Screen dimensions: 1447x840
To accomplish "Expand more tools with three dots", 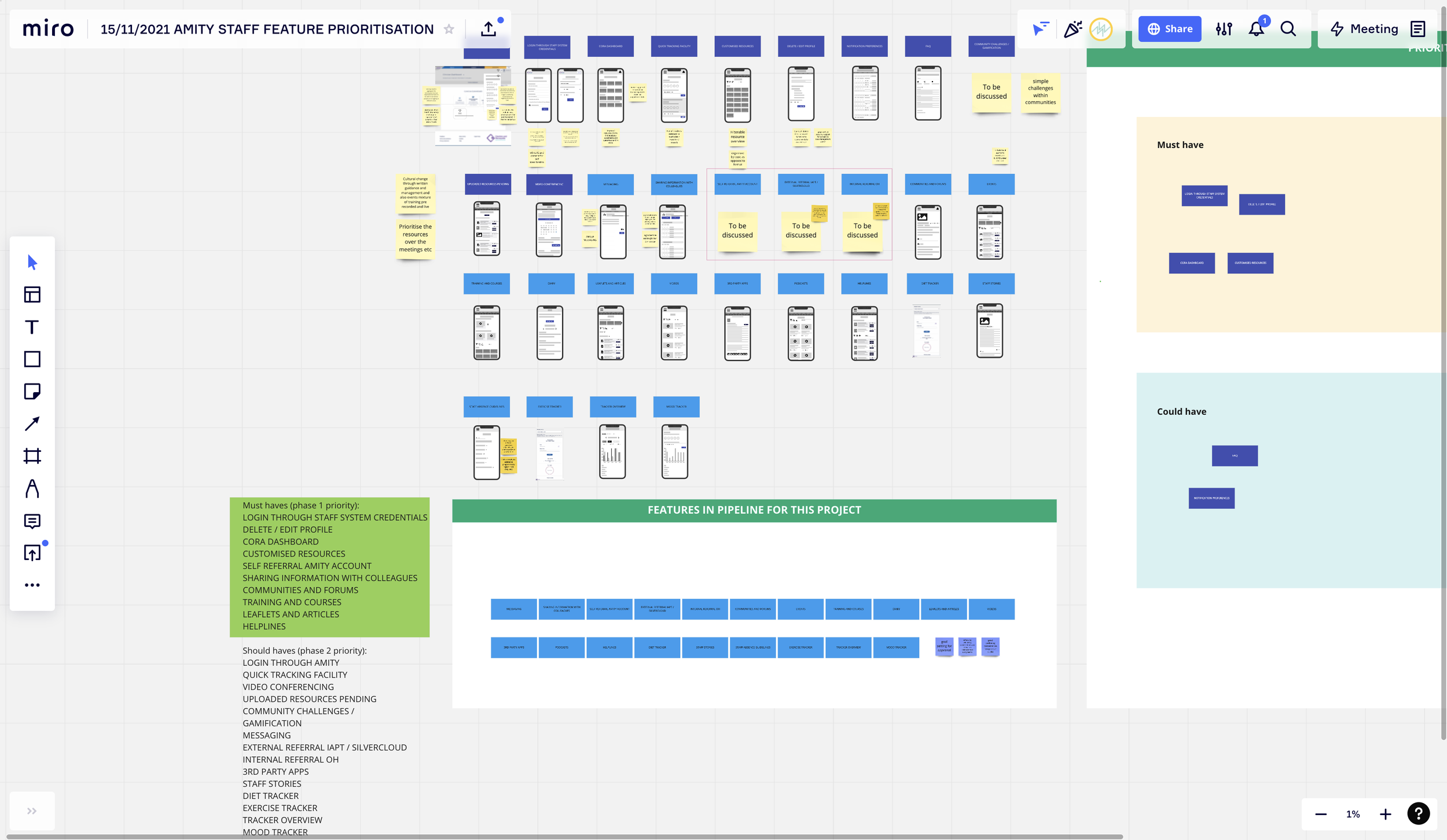I will click(x=32, y=585).
